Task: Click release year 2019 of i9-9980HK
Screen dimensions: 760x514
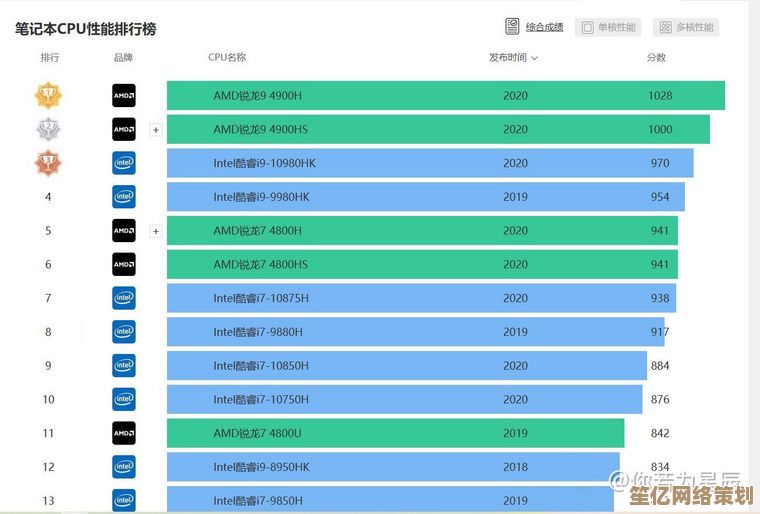Action: (x=515, y=197)
